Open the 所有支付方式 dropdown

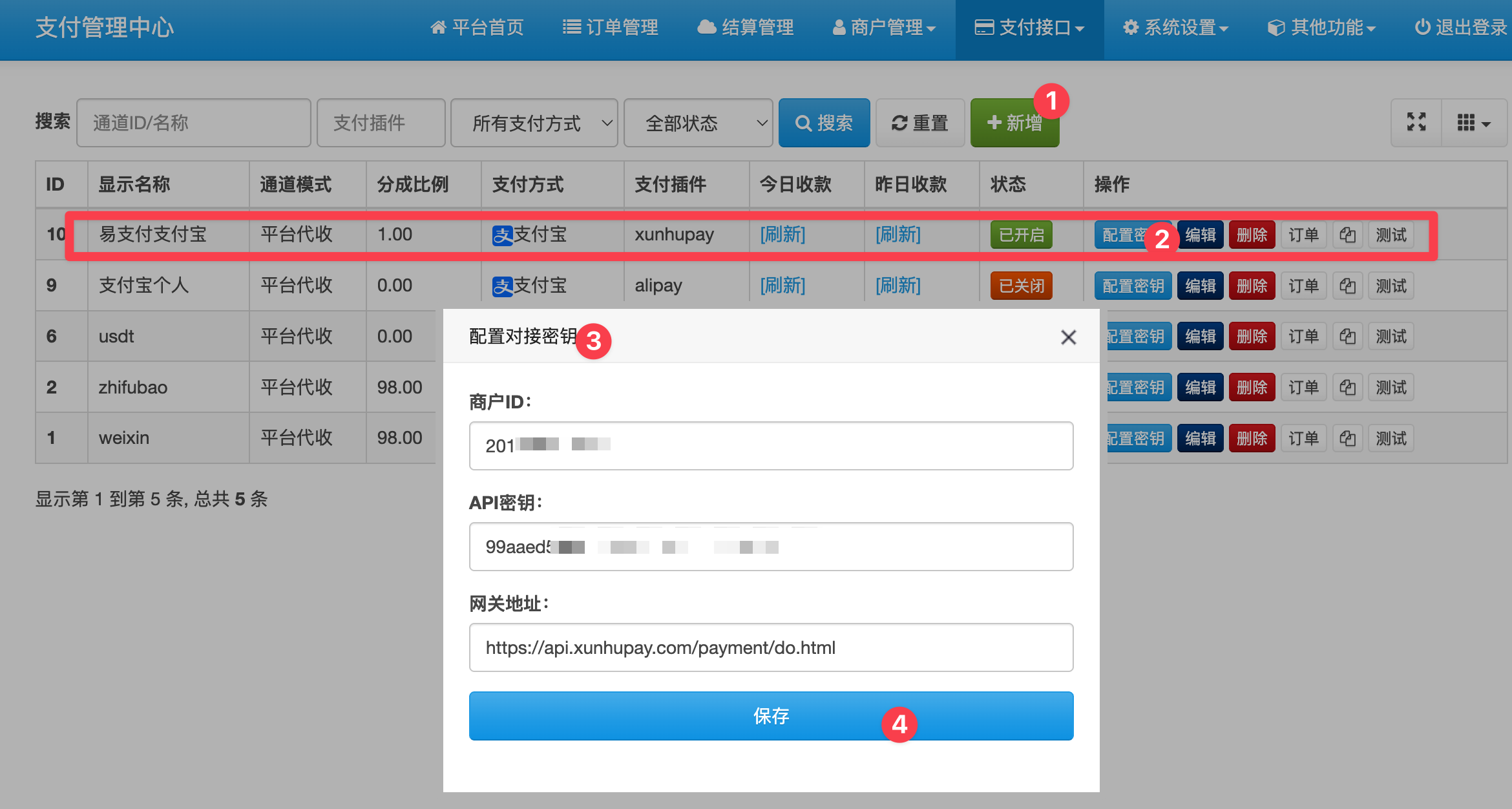[x=534, y=123]
